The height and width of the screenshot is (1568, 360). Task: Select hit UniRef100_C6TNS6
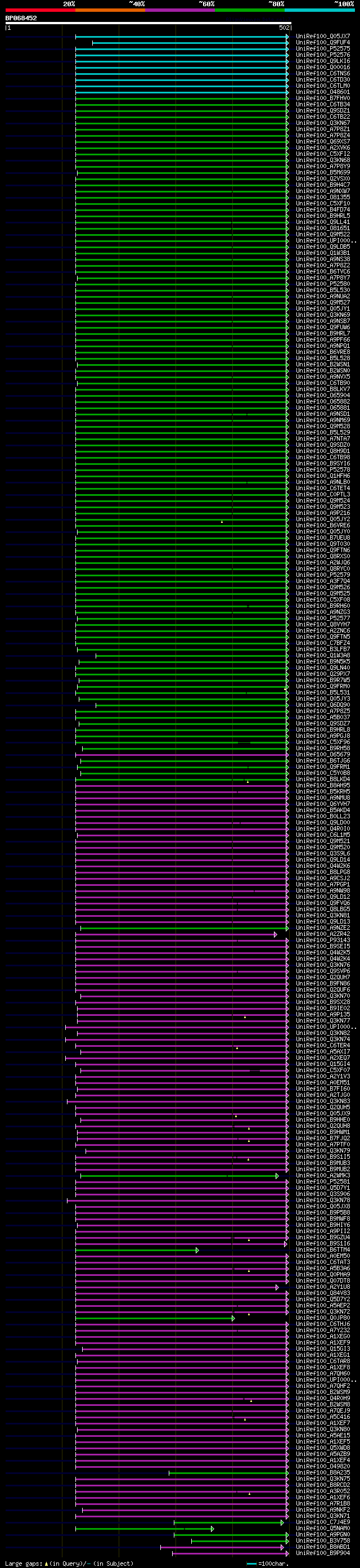323,74
